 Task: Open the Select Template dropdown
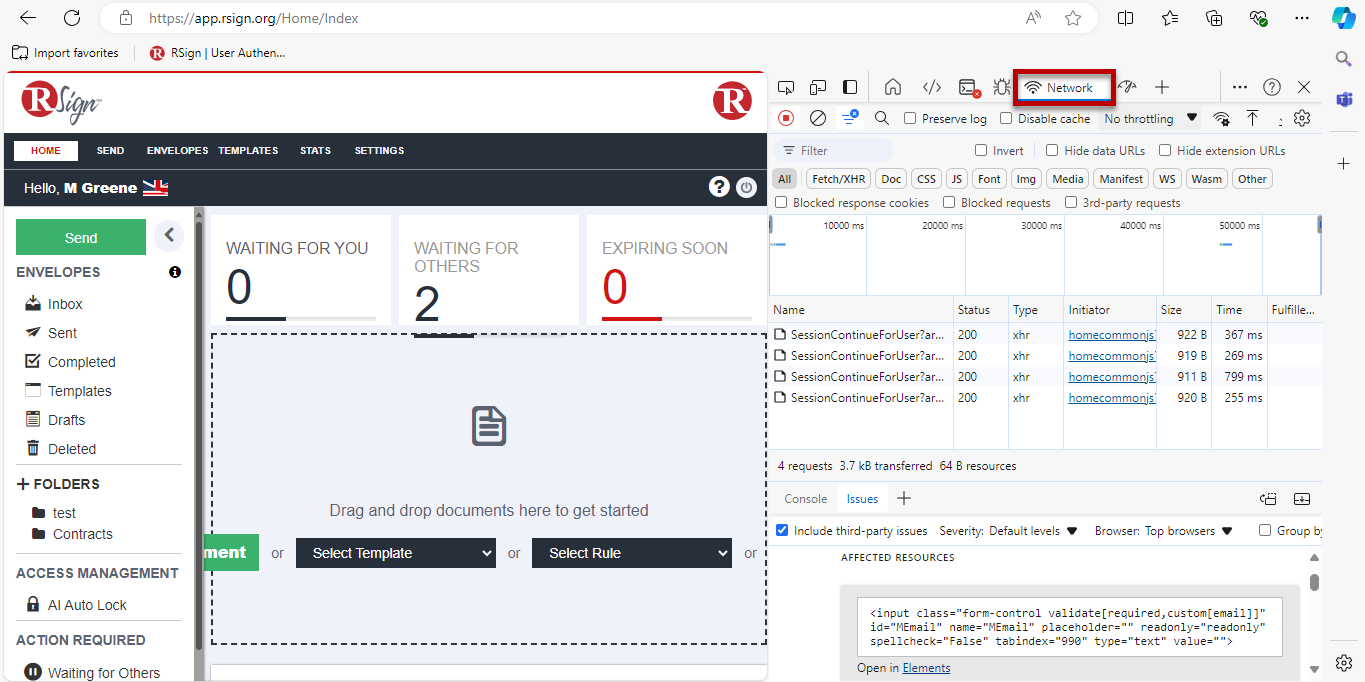point(396,553)
